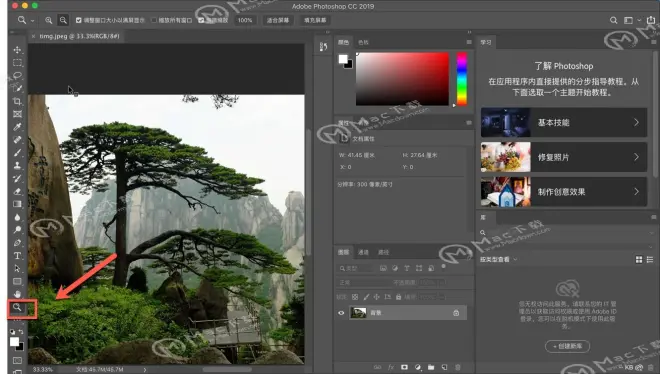Expand the 修复照片 tutorial chevron
660x374 pixels.
(x=636, y=157)
